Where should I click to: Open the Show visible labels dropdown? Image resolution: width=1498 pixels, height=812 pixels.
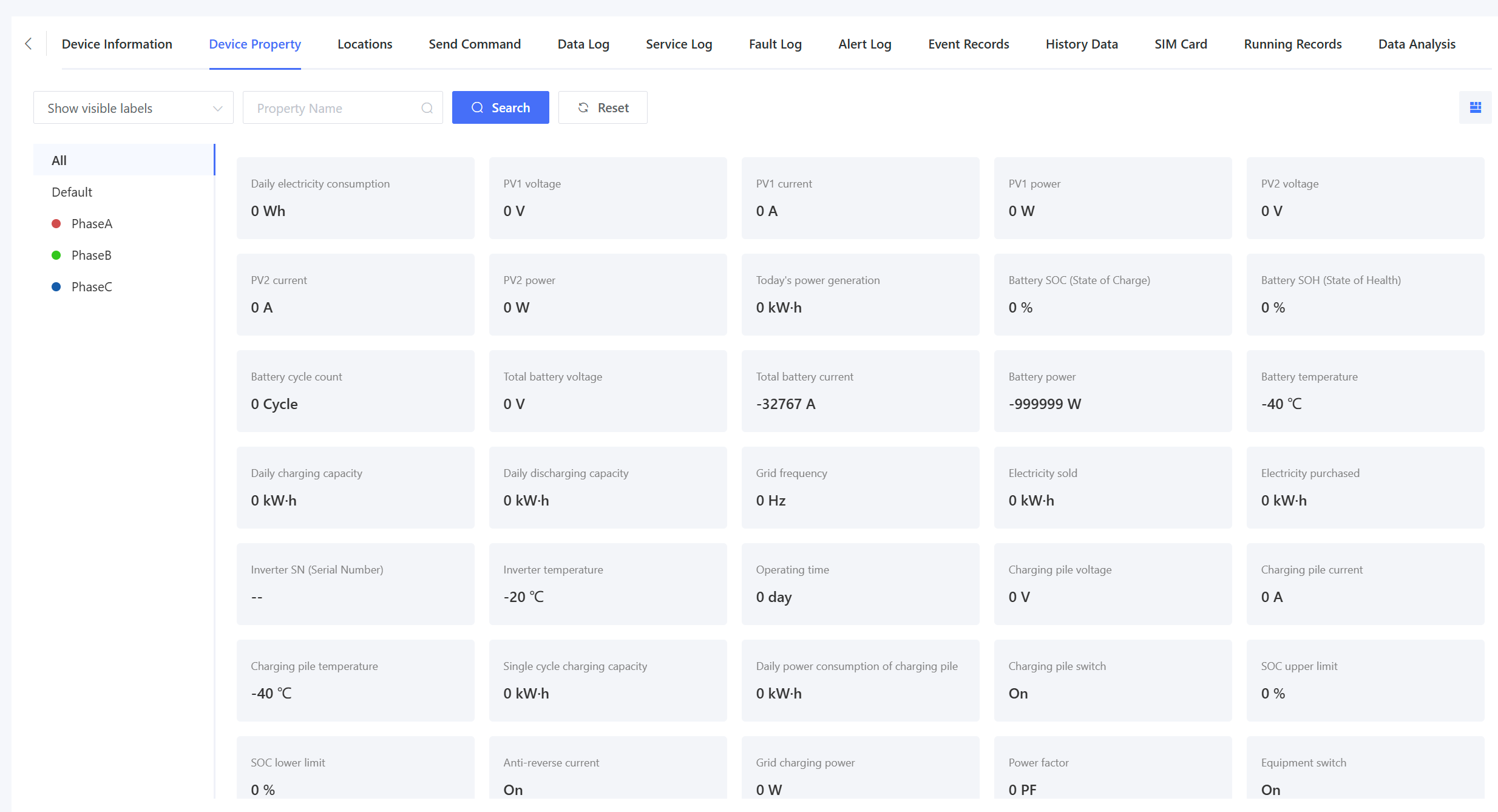(133, 108)
